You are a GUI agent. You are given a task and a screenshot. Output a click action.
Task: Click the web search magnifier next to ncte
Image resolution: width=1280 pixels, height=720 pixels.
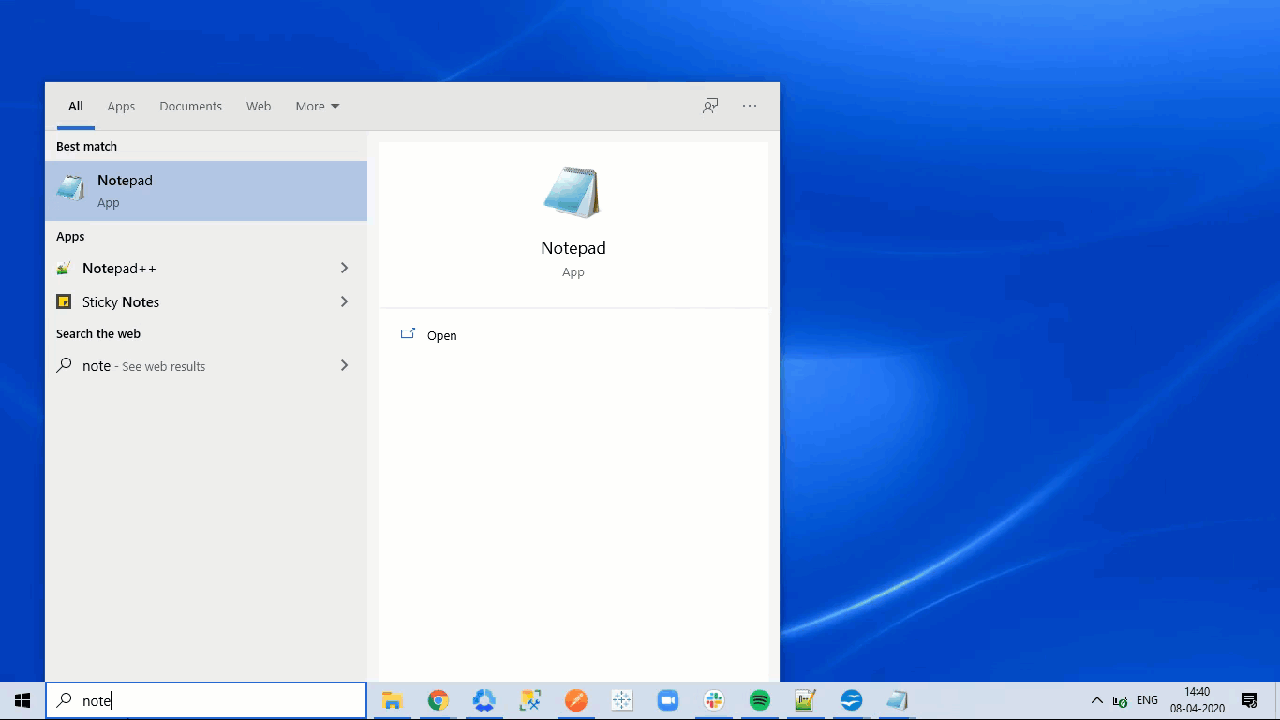tap(64, 366)
